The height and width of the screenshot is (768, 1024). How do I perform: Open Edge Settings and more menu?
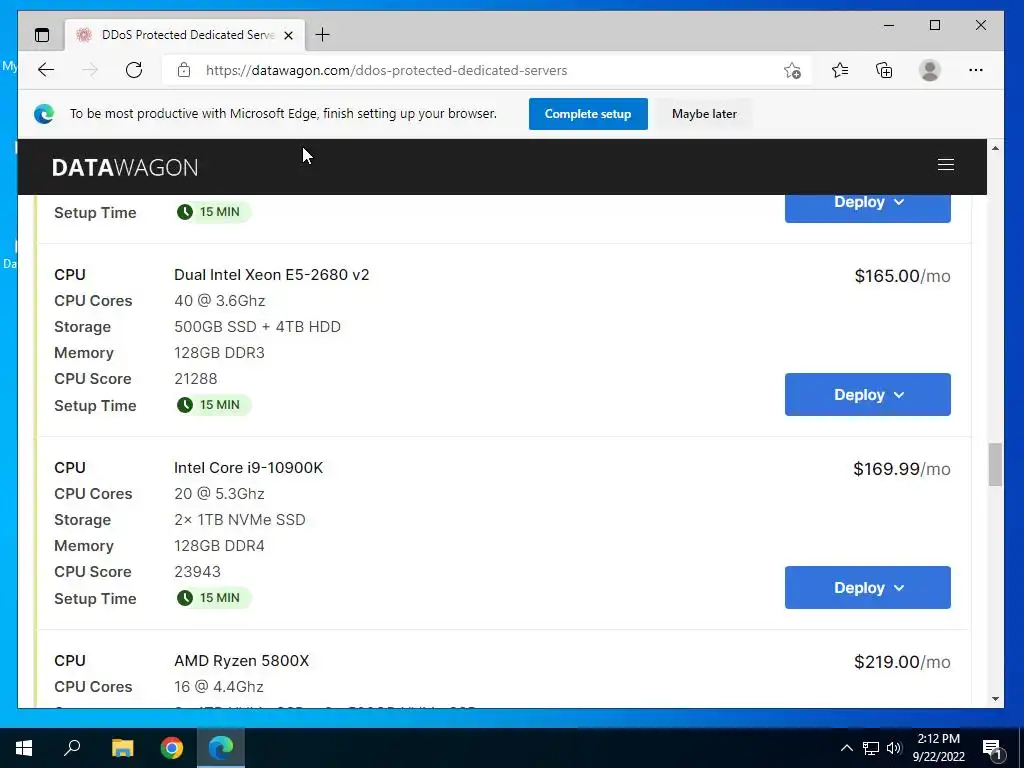tap(976, 70)
